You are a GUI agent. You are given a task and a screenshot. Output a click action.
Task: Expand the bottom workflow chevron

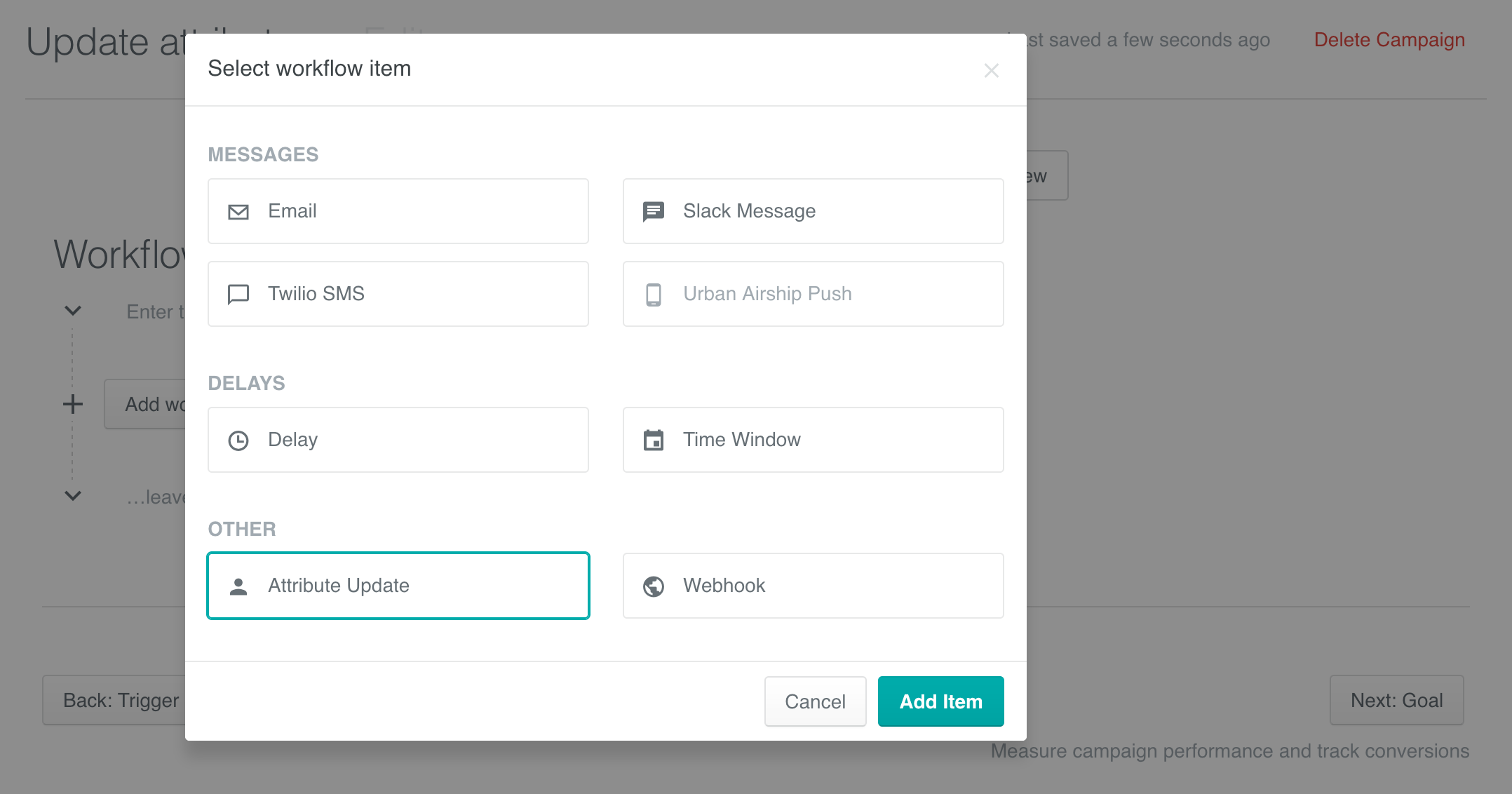tap(72, 496)
